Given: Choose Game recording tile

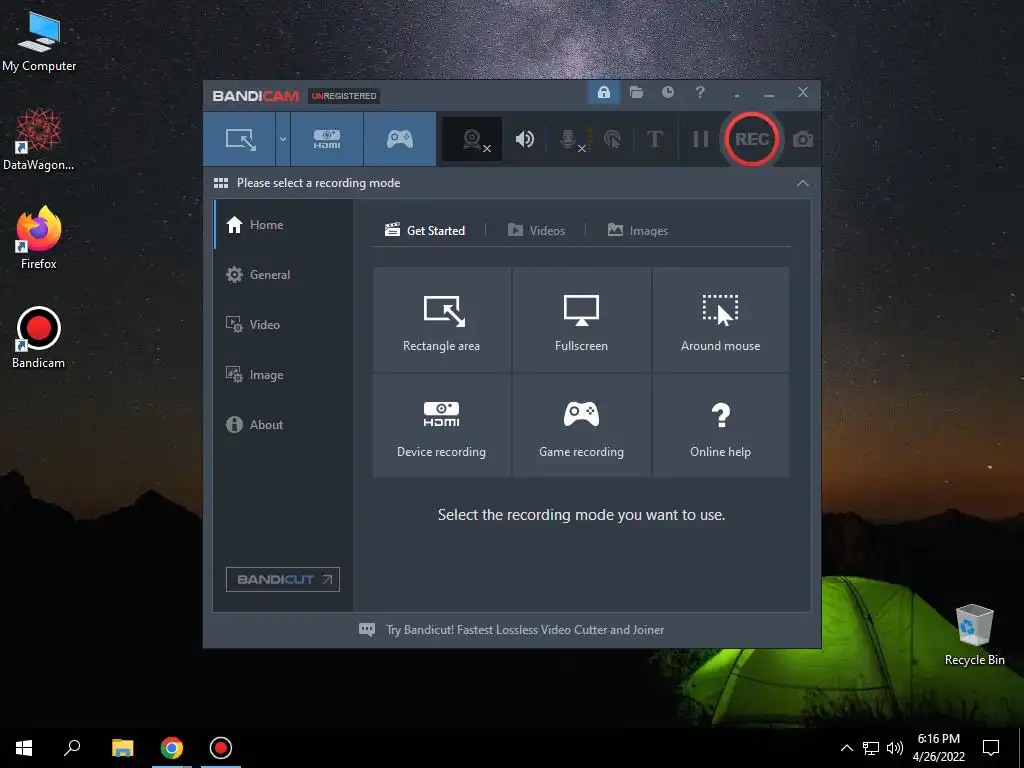Looking at the screenshot, I should click(581, 425).
